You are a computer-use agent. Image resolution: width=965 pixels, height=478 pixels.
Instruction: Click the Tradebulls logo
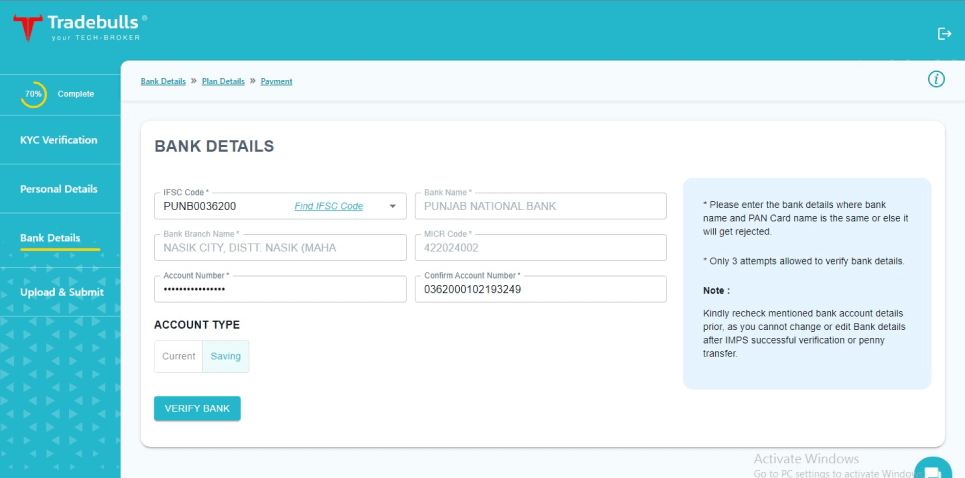coord(80,25)
